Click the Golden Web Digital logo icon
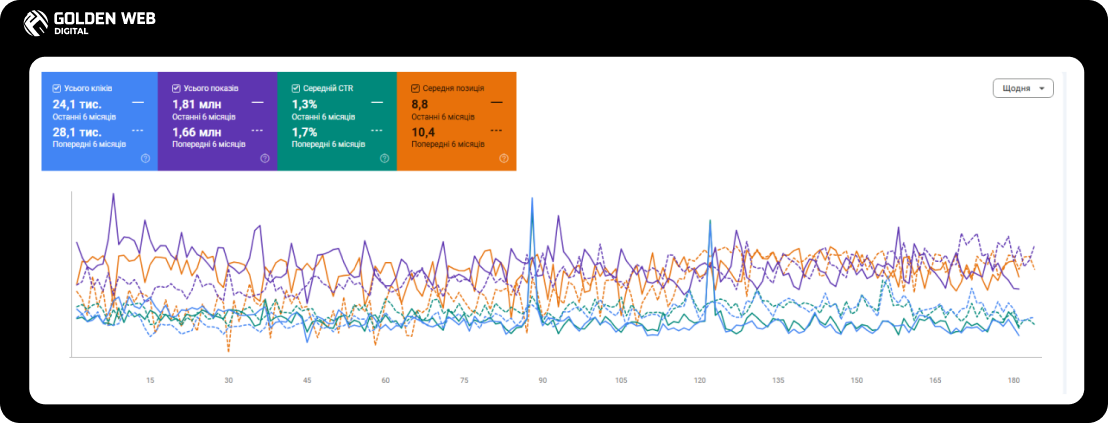The image size is (1108, 423). coord(35,23)
